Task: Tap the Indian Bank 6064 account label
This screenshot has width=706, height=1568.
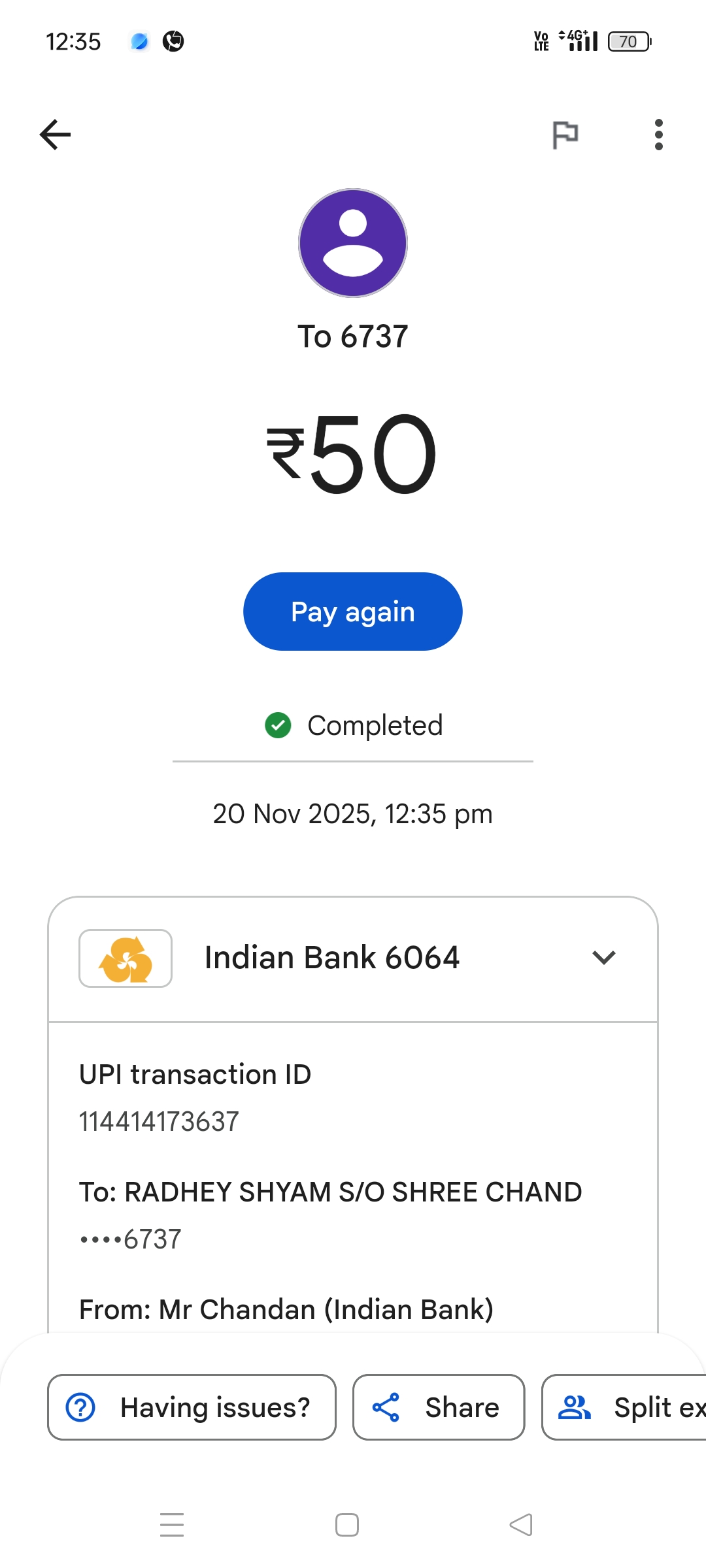Action: click(x=332, y=958)
